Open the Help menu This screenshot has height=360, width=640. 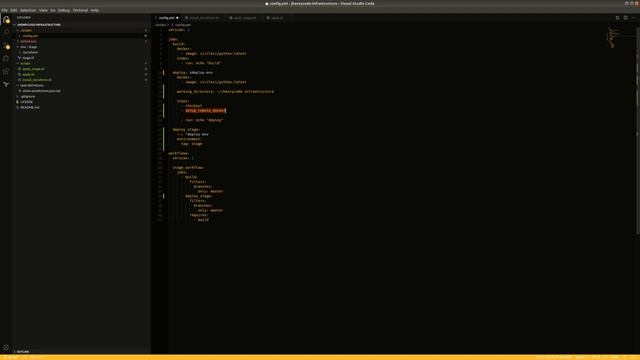[94, 10]
